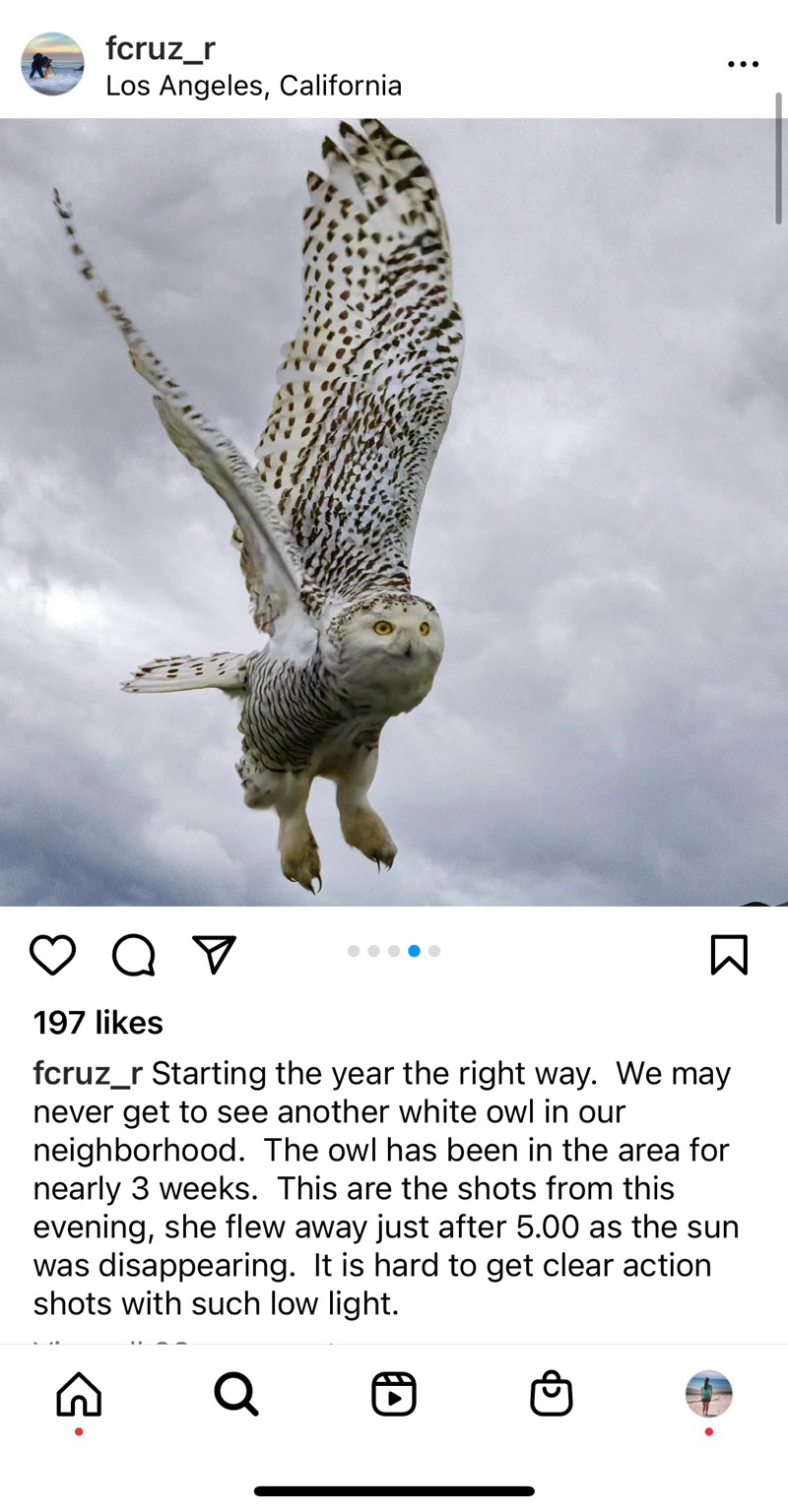View the 197 likes list

click(x=98, y=1022)
